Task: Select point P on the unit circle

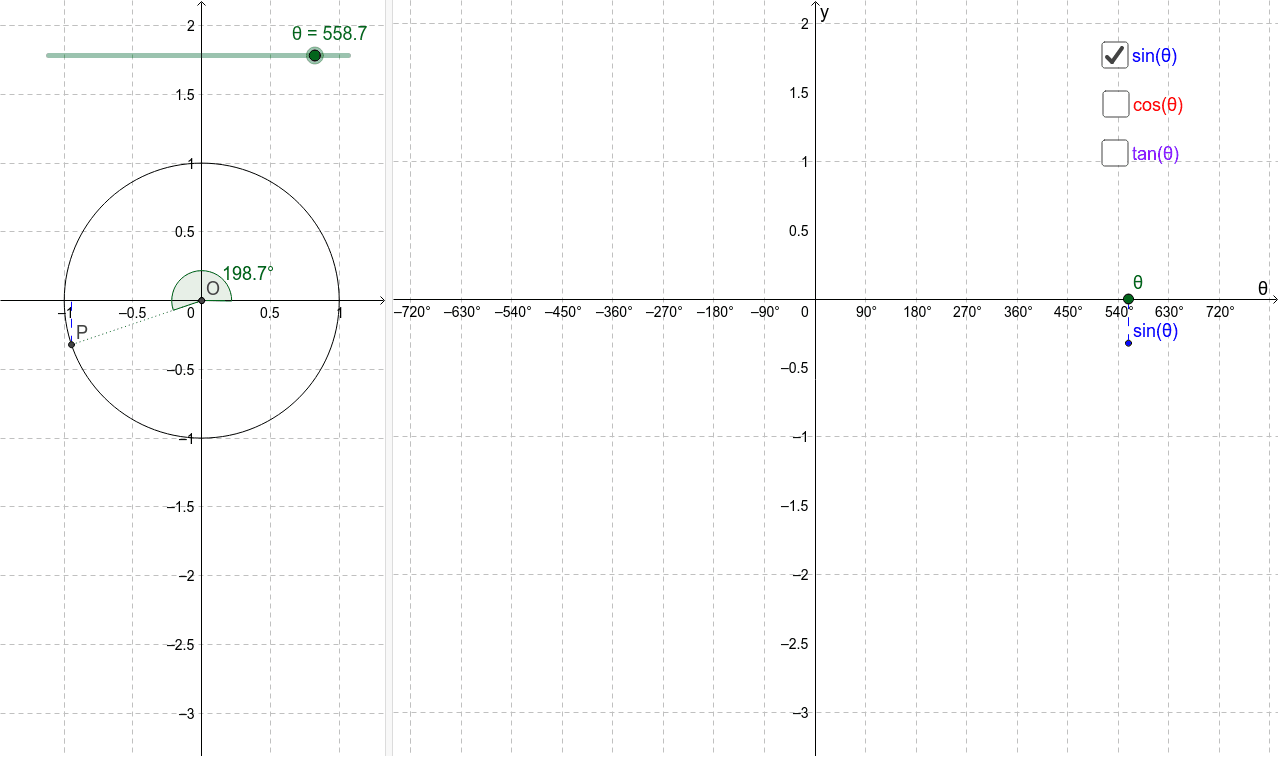Action: point(71,344)
